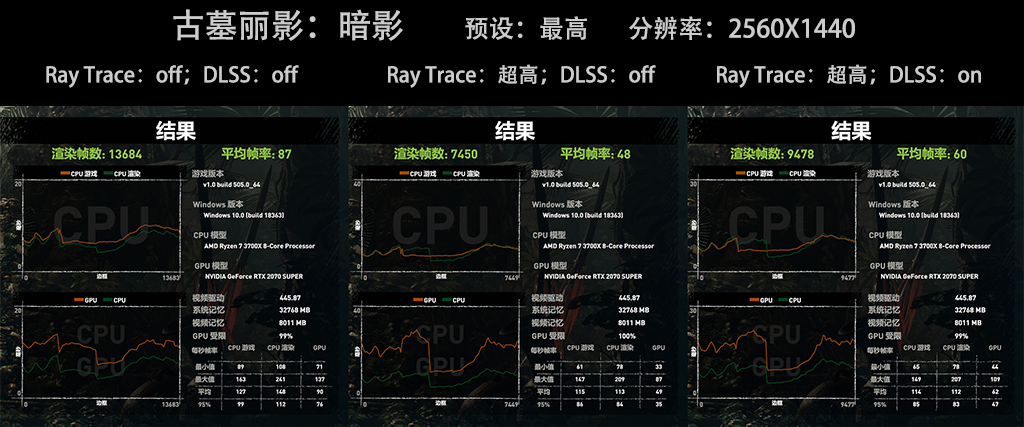Click the 最大值 CPU 渲染 cell 209 in middle table
The image size is (1024, 427).
coord(620,379)
